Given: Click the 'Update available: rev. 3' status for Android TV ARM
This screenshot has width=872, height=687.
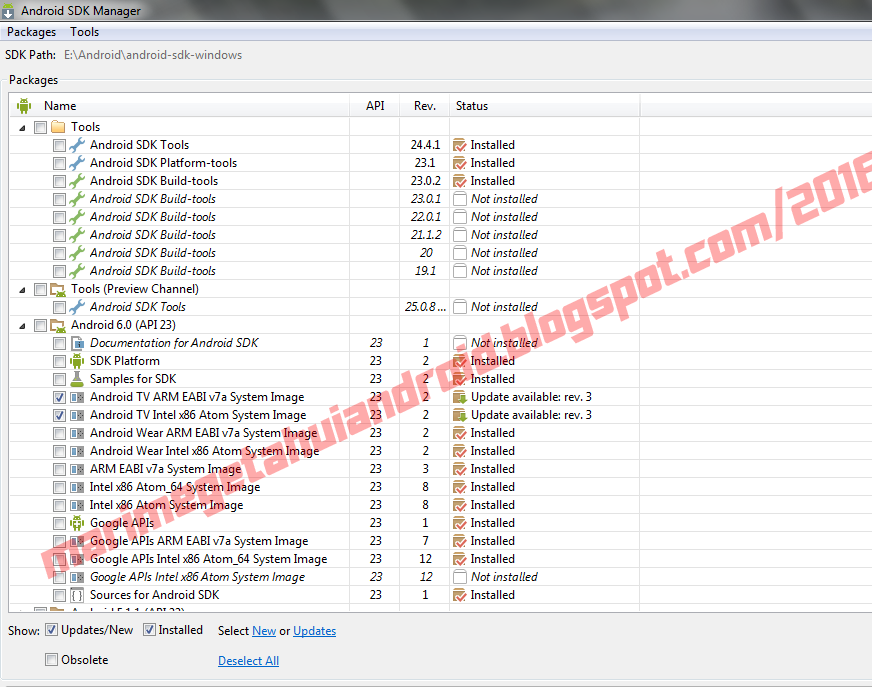Looking at the screenshot, I should (531, 397).
